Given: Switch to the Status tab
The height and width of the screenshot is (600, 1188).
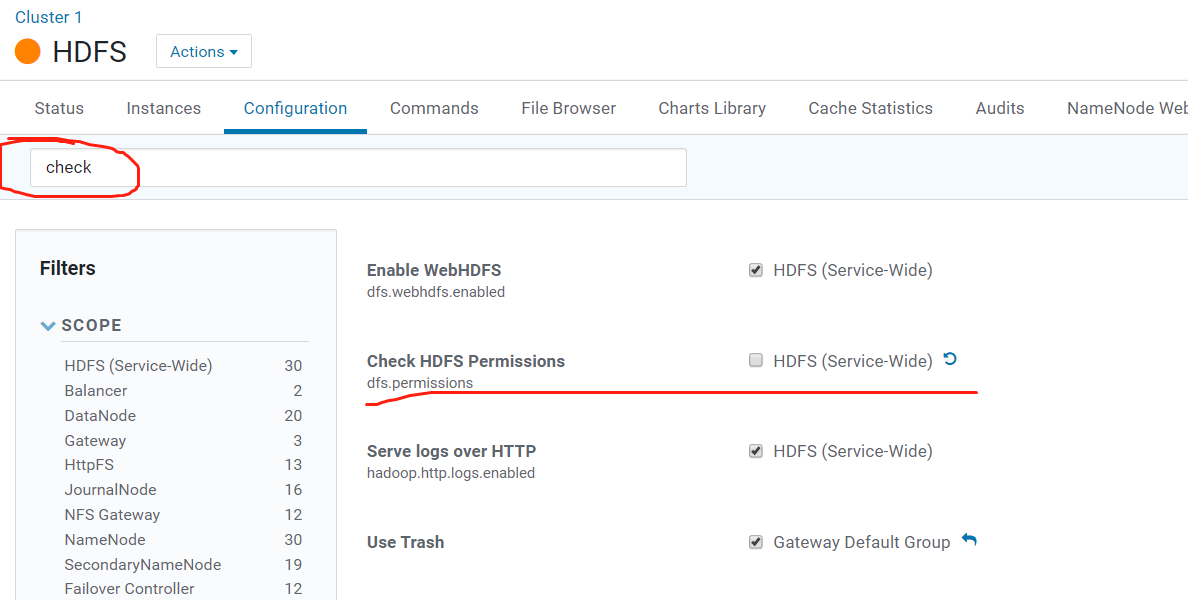Looking at the screenshot, I should pos(58,107).
